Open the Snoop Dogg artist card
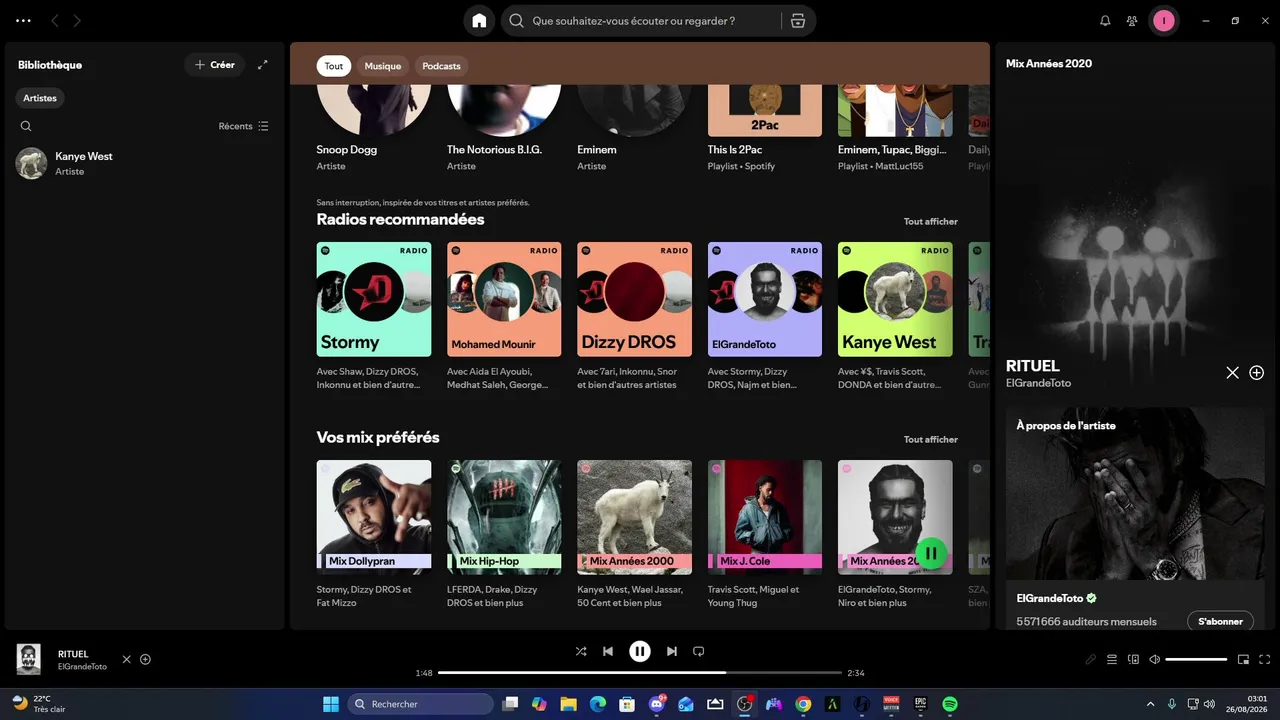The height and width of the screenshot is (720, 1280). click(x=374, y=128)
